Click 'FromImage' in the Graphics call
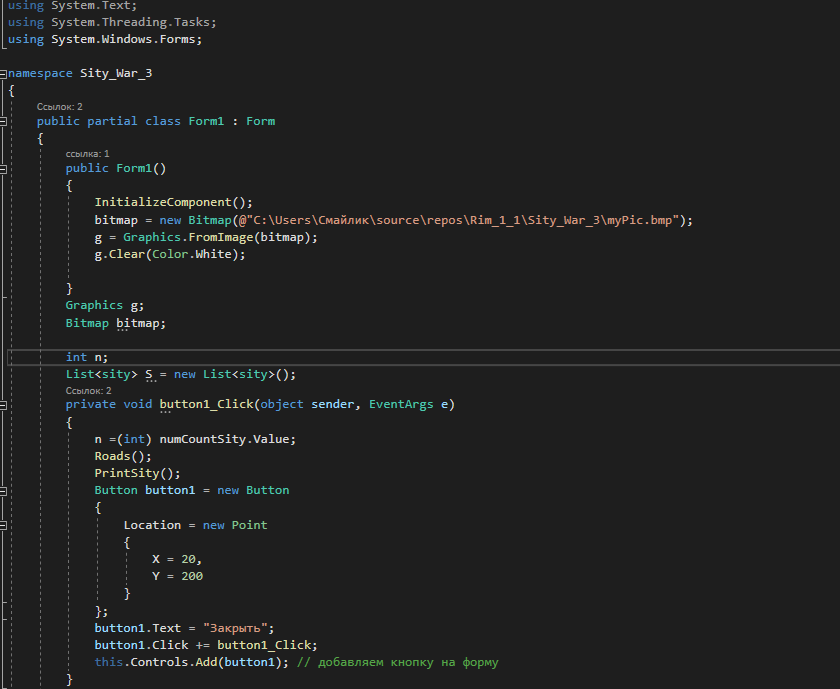The height and width of the screenshot is (689, 840). (221, 237)
